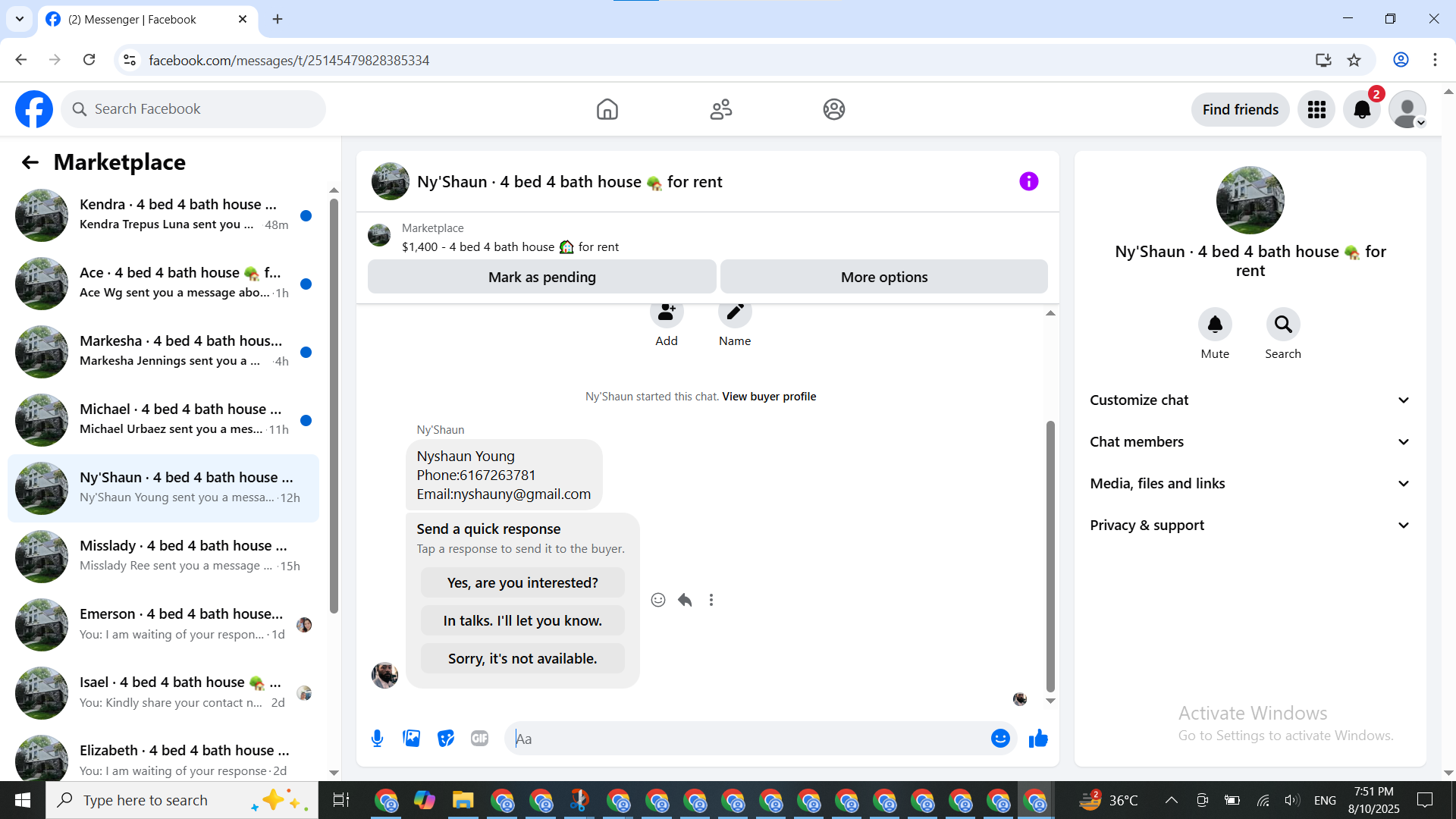Open the GIF picker icon
The height and width of the screenshot is (819, 1456).
click(x=479, y=739)
